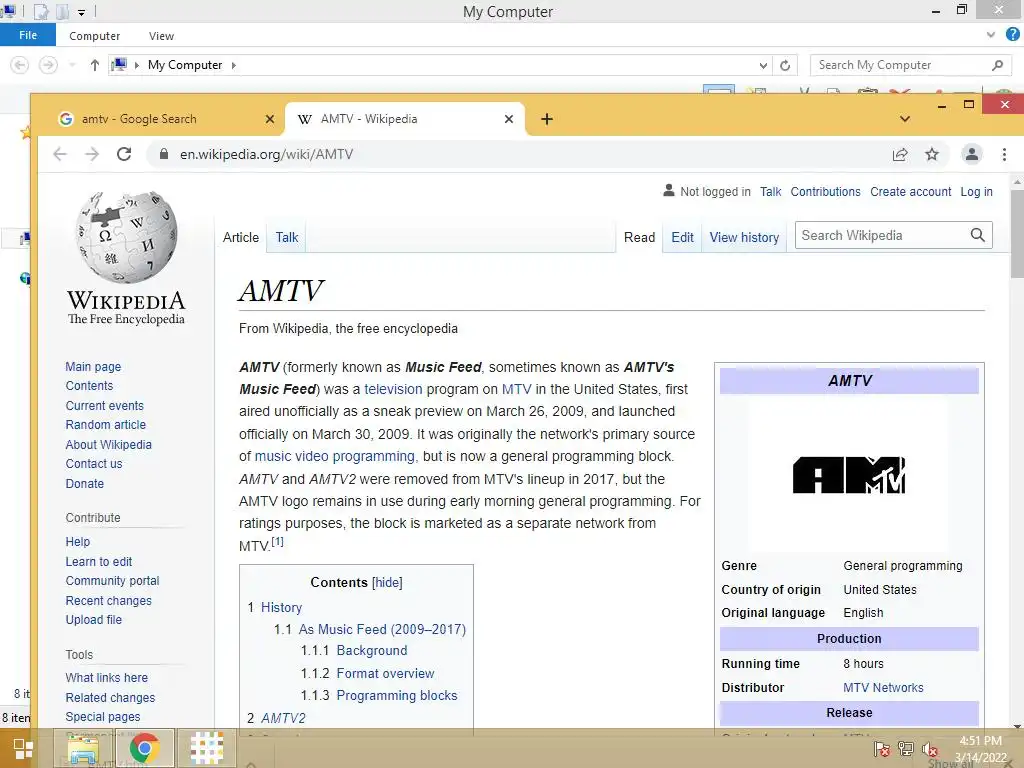The height and width of the screenshot is (768, 1024).
Task: Refresh the My Computer window
Action: pos(785,65)
